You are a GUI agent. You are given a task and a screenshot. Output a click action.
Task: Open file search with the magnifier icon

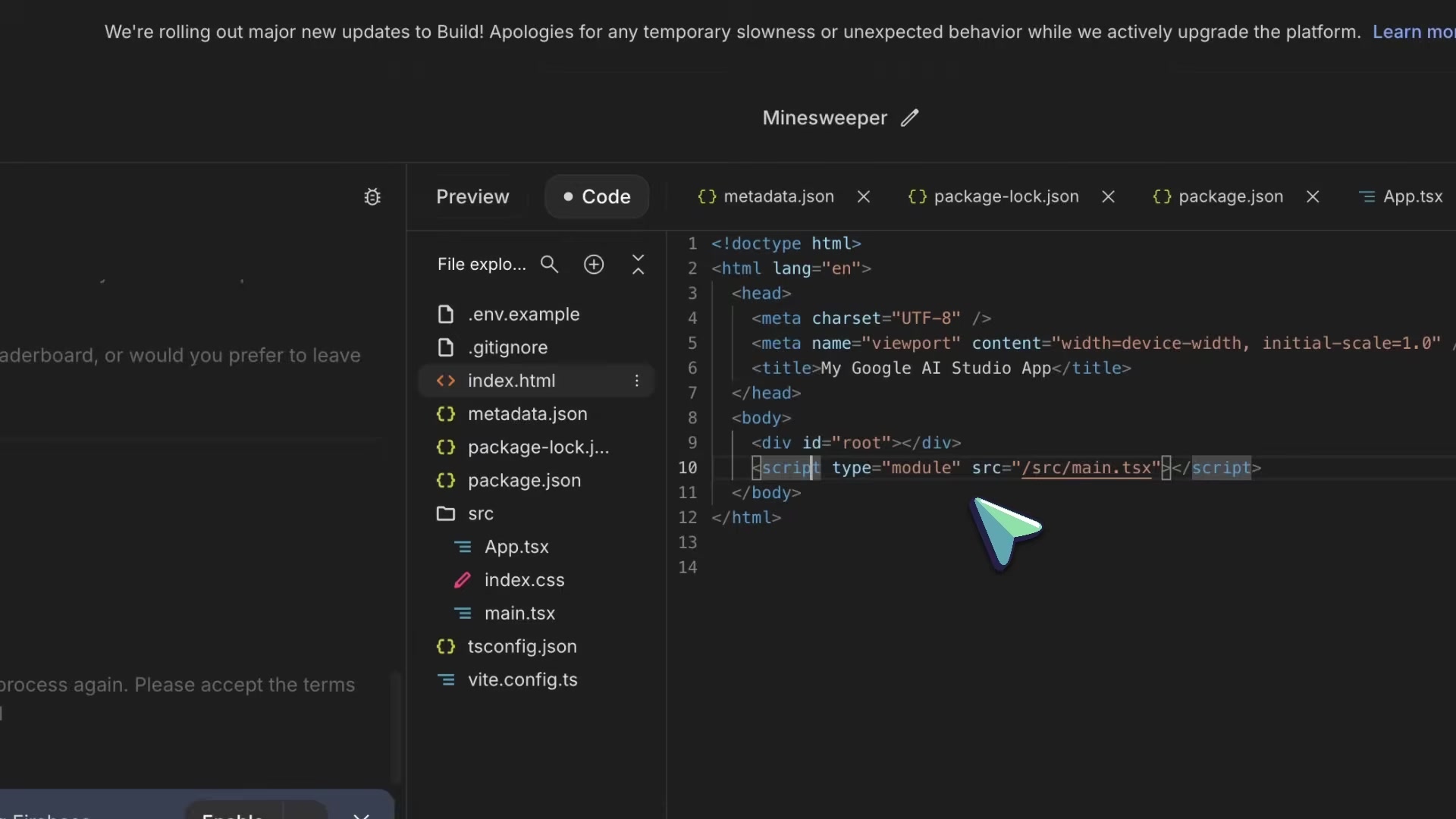tap(550, 265)
